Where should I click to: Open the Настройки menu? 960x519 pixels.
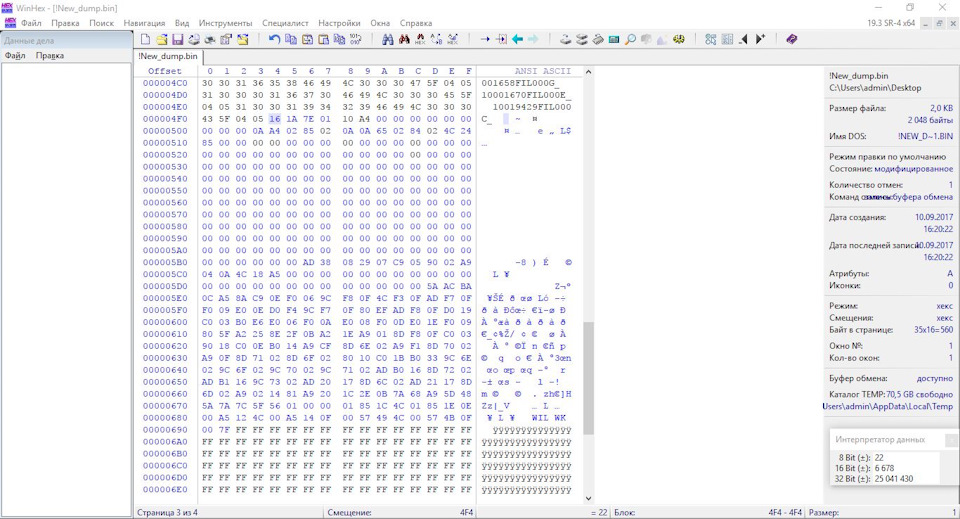click(339, 23)
